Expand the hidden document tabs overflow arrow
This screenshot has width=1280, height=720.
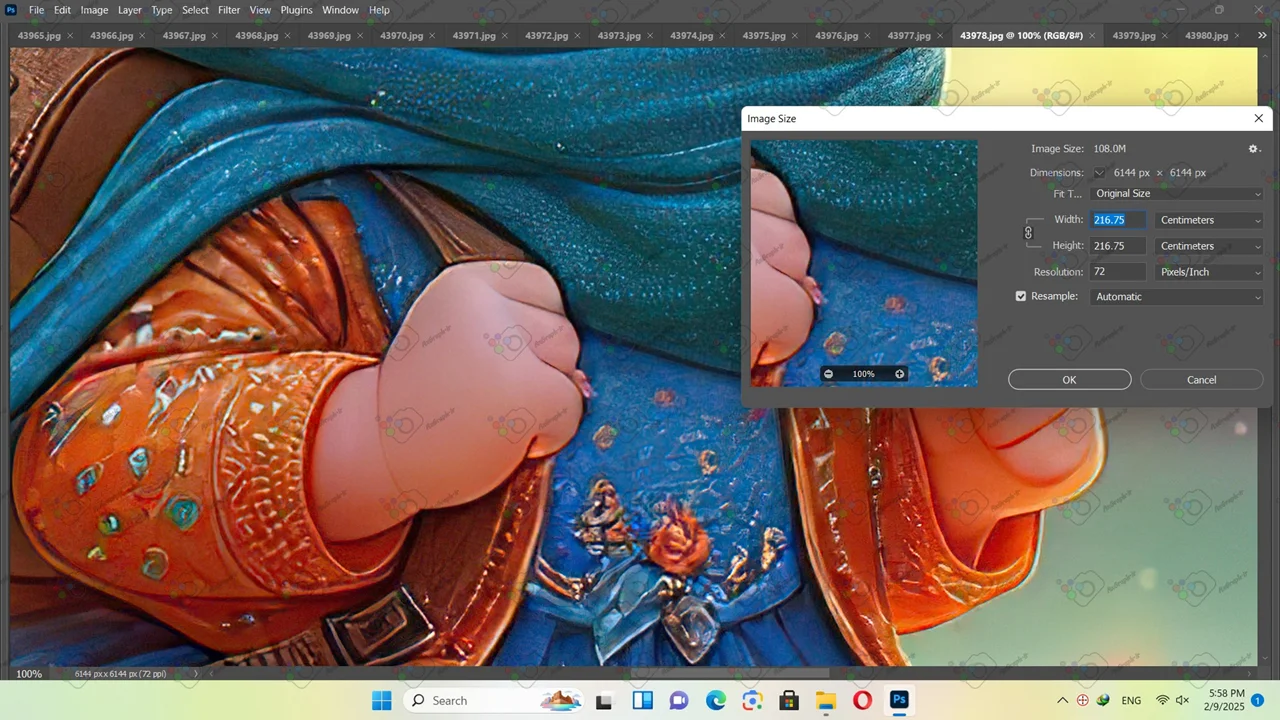click(x=1263, y=36)
